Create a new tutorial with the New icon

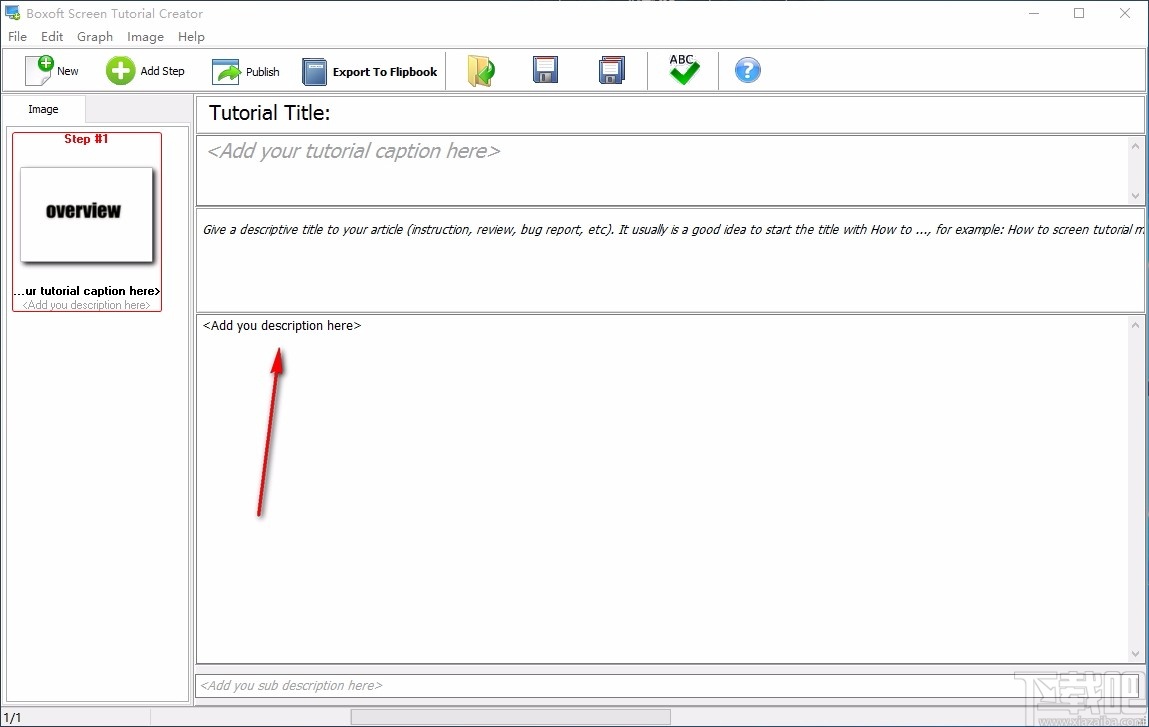click(x=49, y=70)
